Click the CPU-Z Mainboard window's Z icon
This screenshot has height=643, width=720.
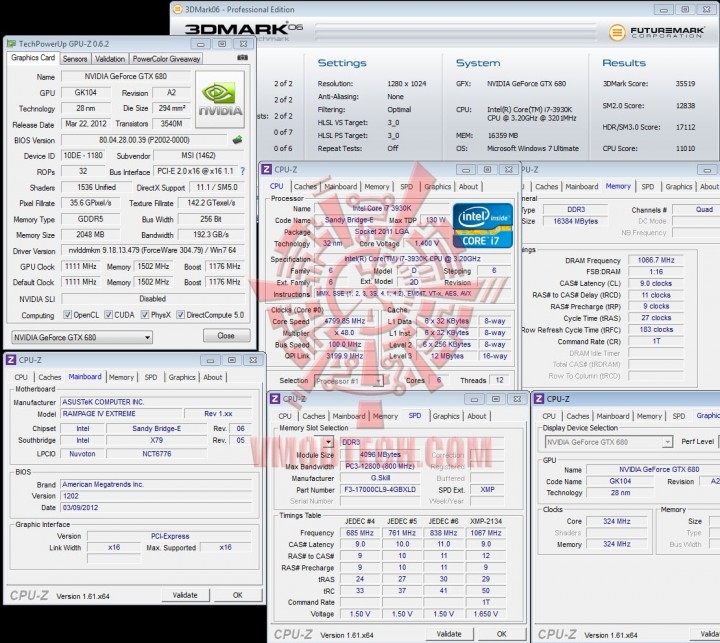(11, 360)
